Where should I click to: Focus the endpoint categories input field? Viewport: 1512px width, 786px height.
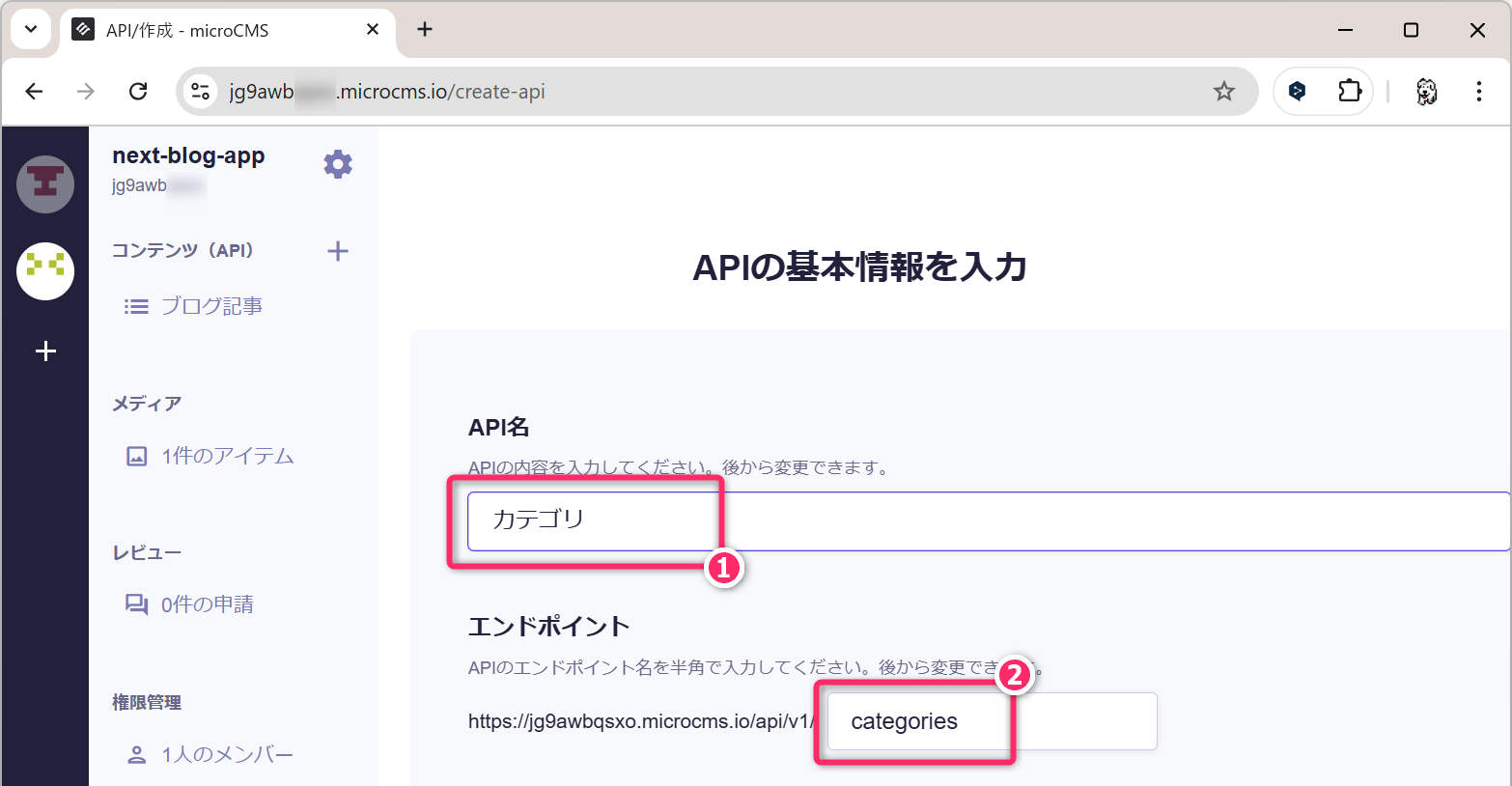tap(991, 721)
